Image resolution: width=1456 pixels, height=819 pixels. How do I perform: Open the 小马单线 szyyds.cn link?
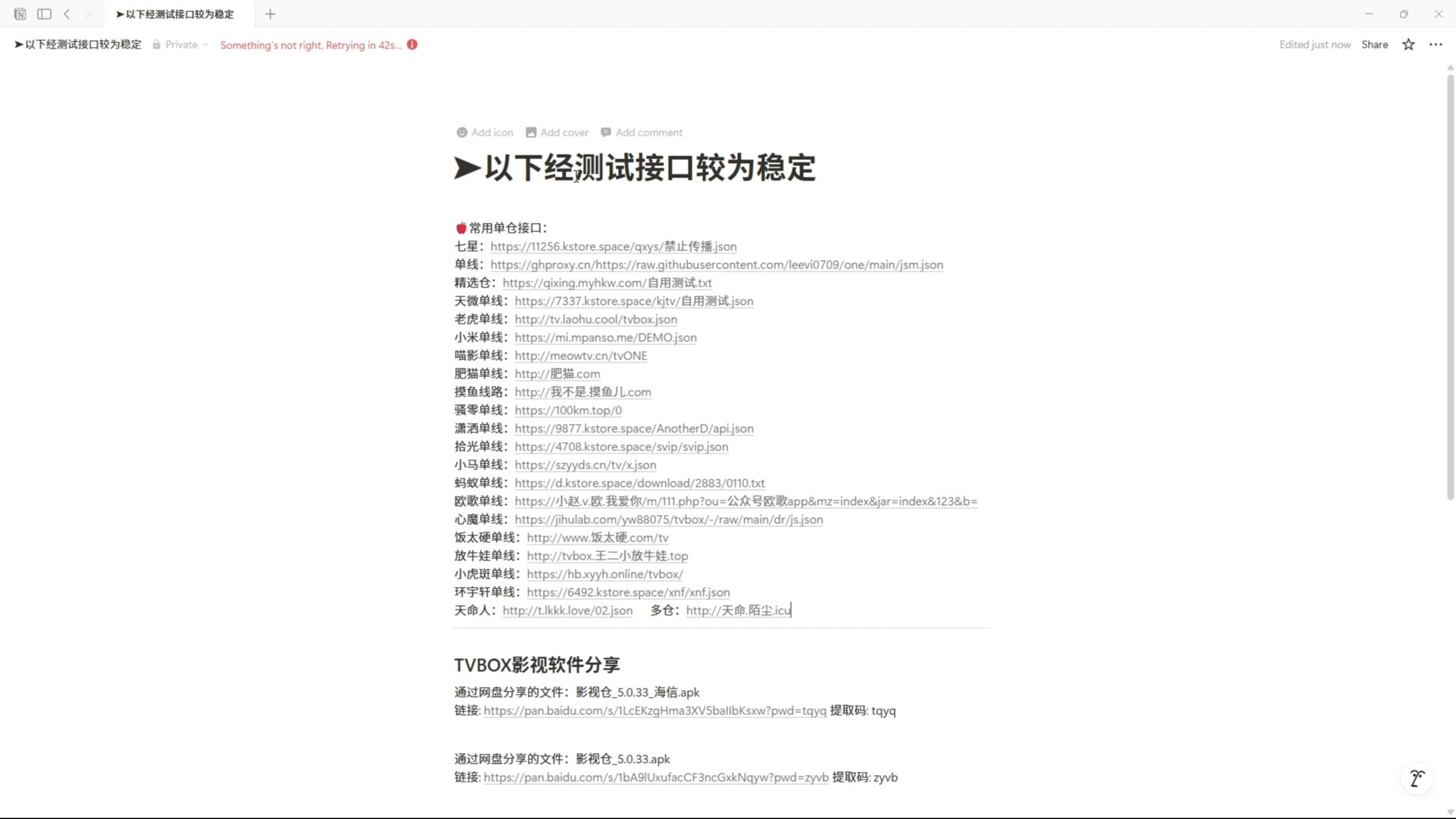[x=585, y=465]
